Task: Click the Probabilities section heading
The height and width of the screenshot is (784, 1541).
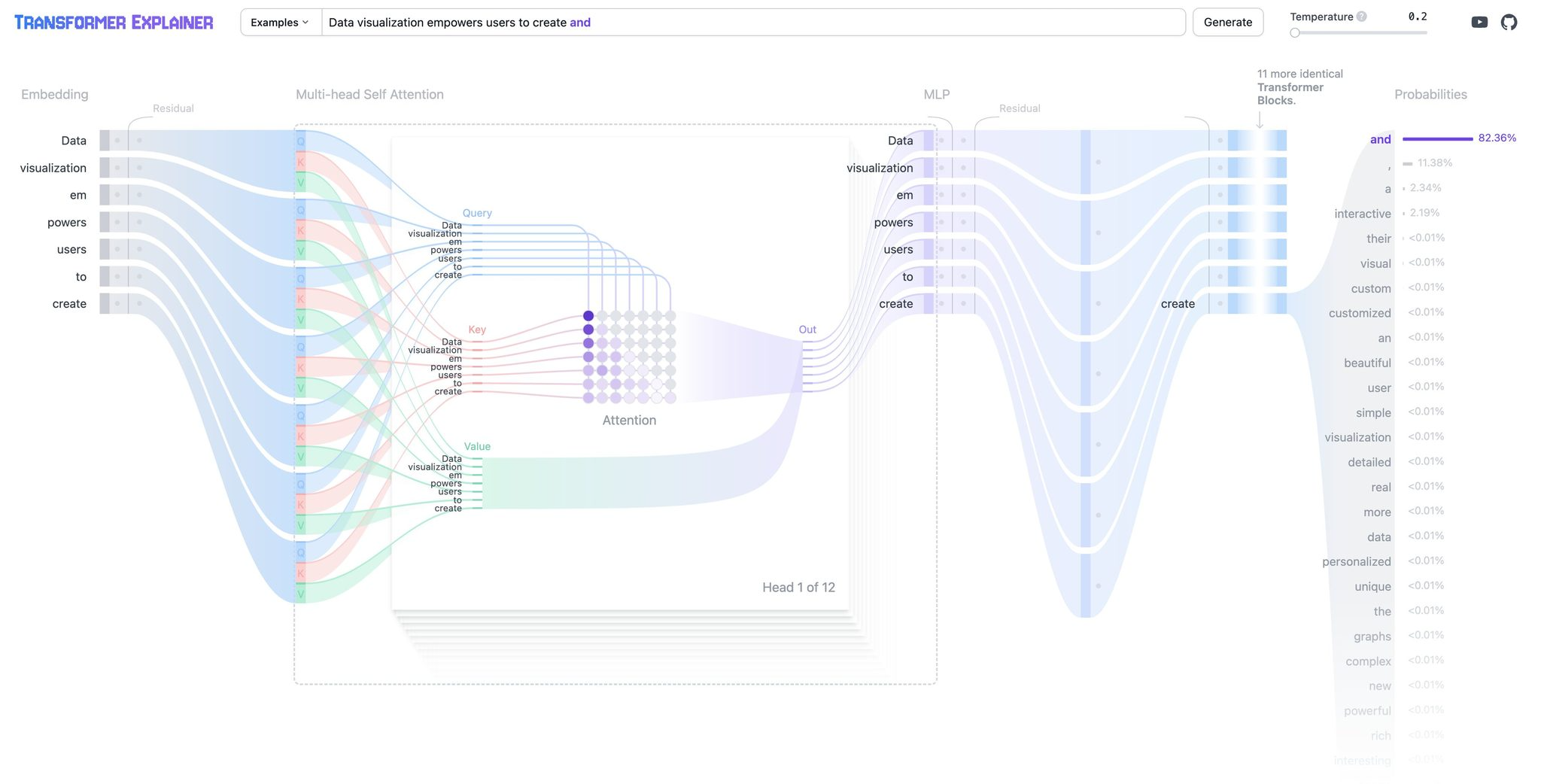Action: pyautogui.click(x=1430, y=95)
